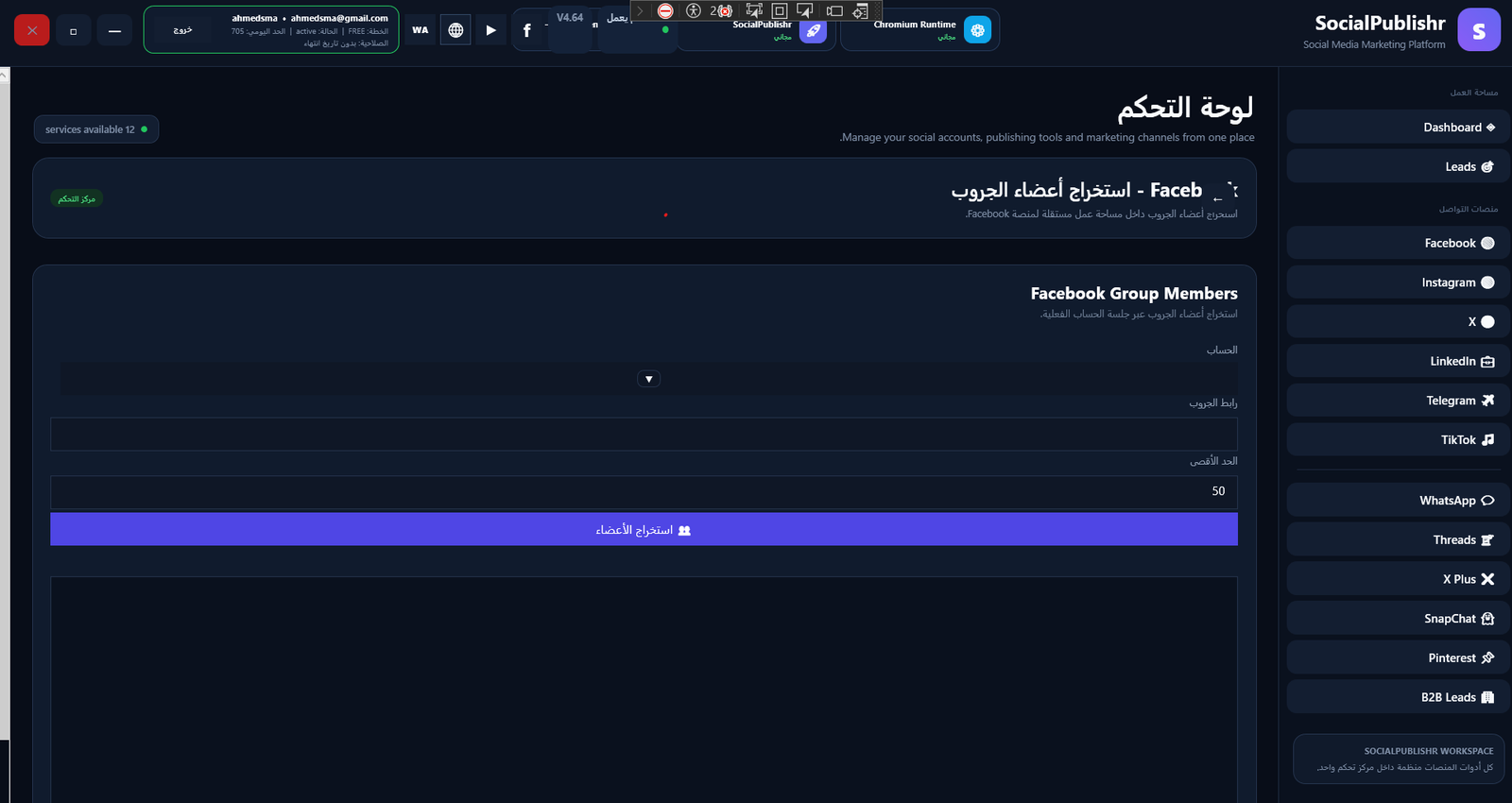
Task: Click the red no-entry icon in overlay toolbar
Action: tap(665, 10)
